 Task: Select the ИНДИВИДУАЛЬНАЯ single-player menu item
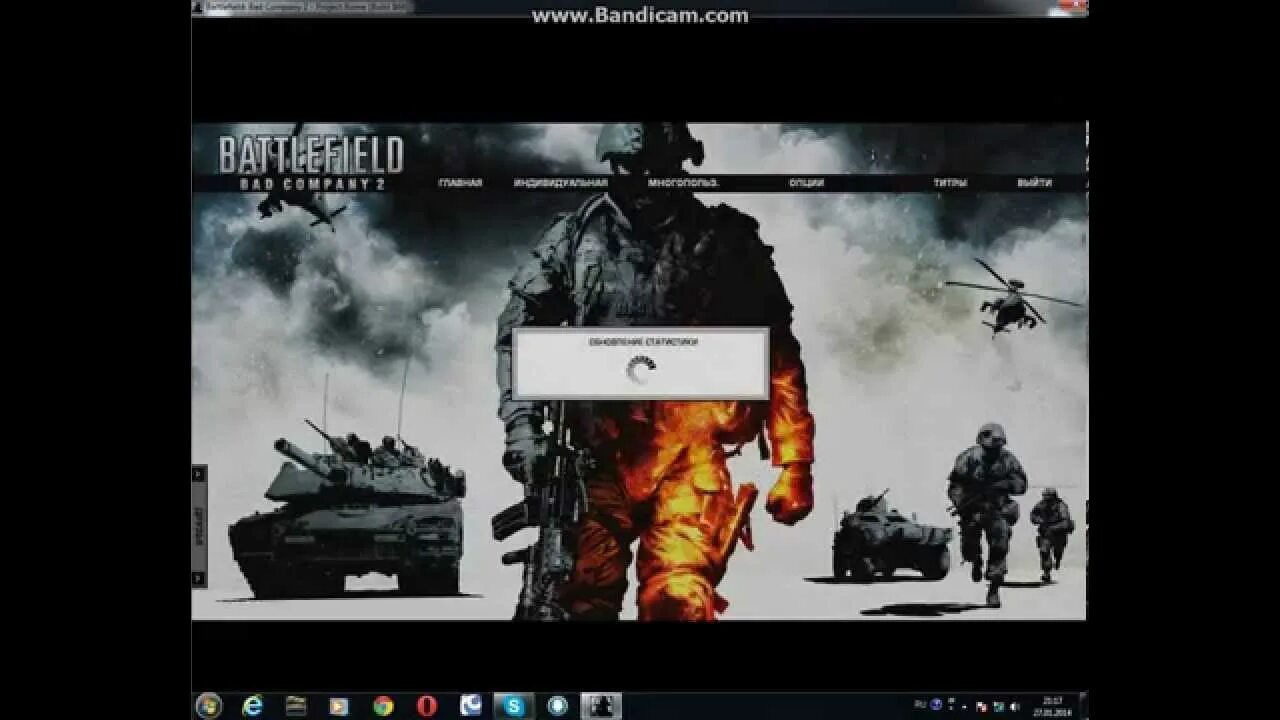point(561,183)
